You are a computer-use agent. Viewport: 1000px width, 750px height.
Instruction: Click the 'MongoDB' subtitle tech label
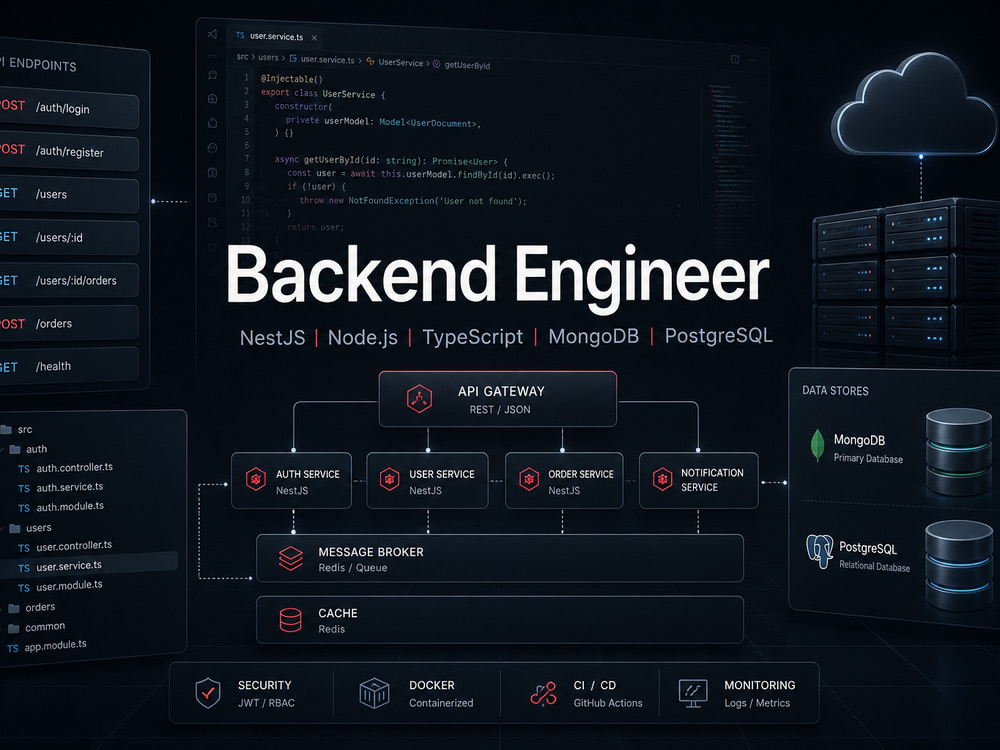point(594,336)
